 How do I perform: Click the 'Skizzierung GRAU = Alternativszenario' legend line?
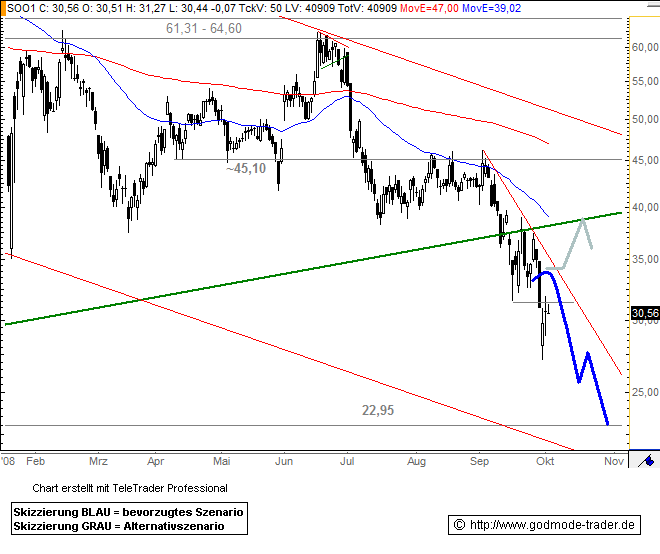click(119, 526)
